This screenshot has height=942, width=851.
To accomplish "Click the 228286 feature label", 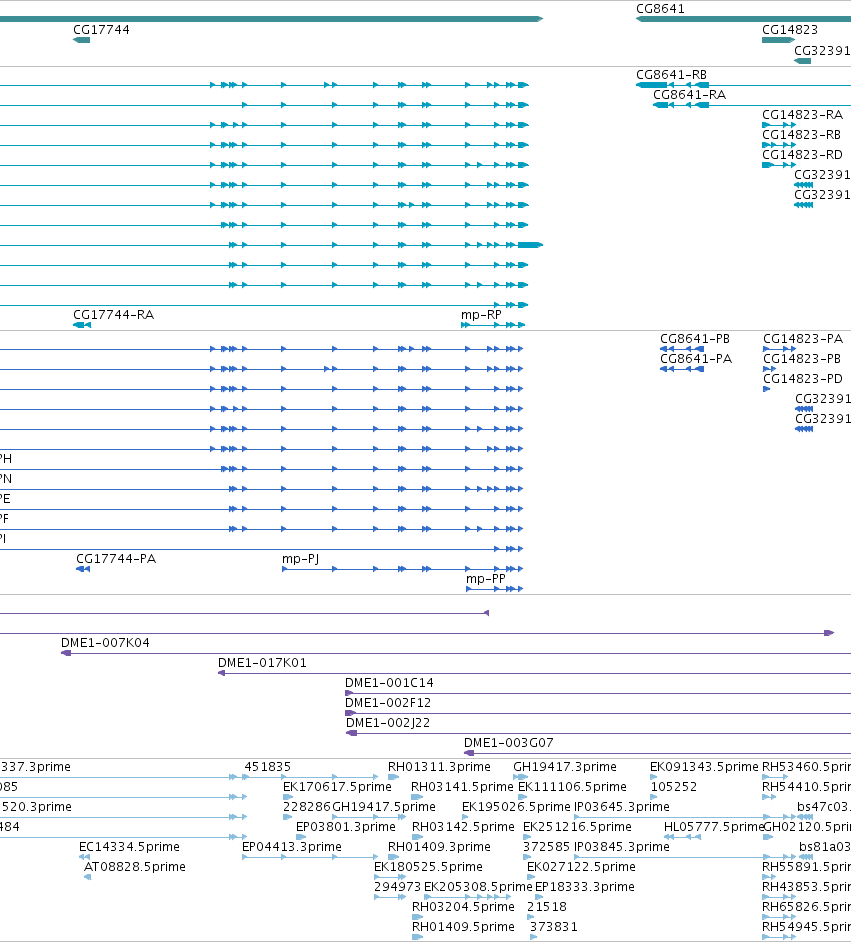I will 307,806.
